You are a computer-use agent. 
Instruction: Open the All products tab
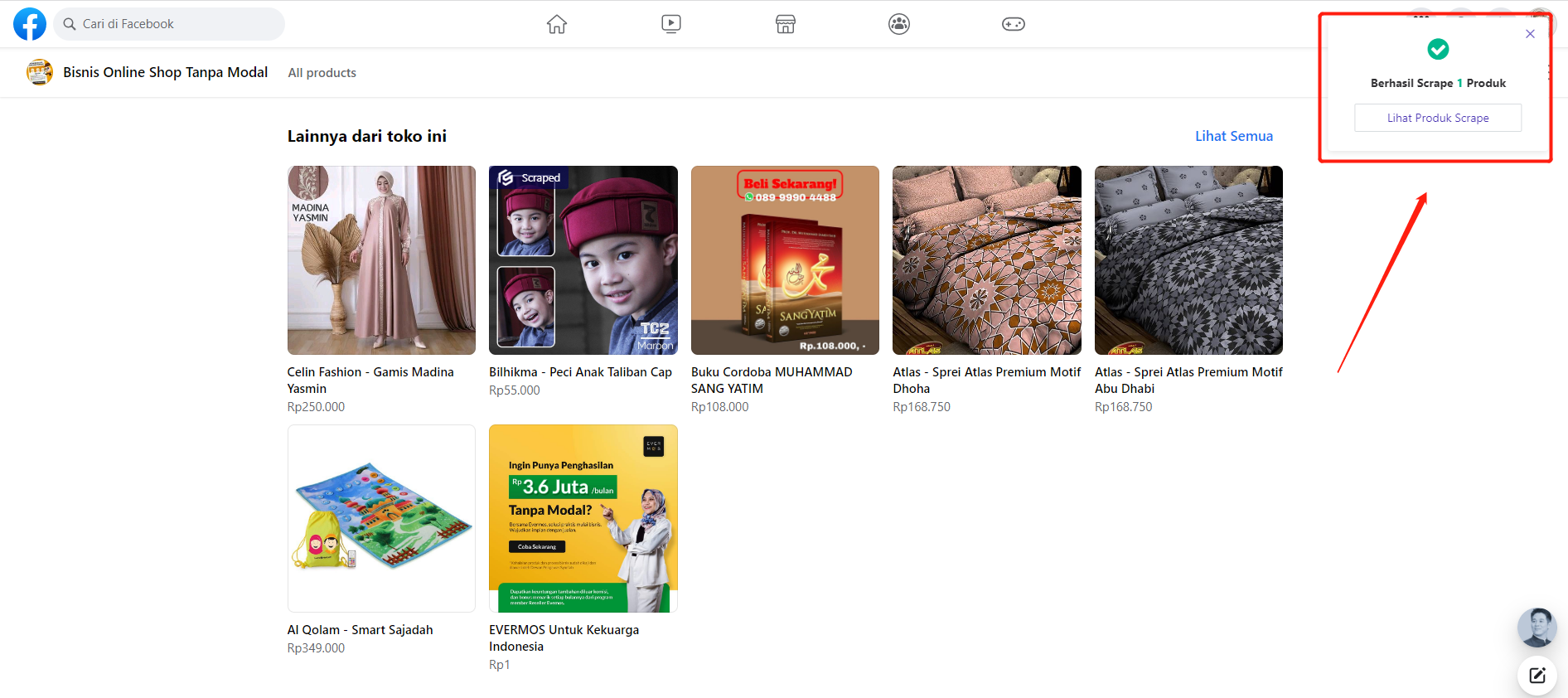pos(322,73)
